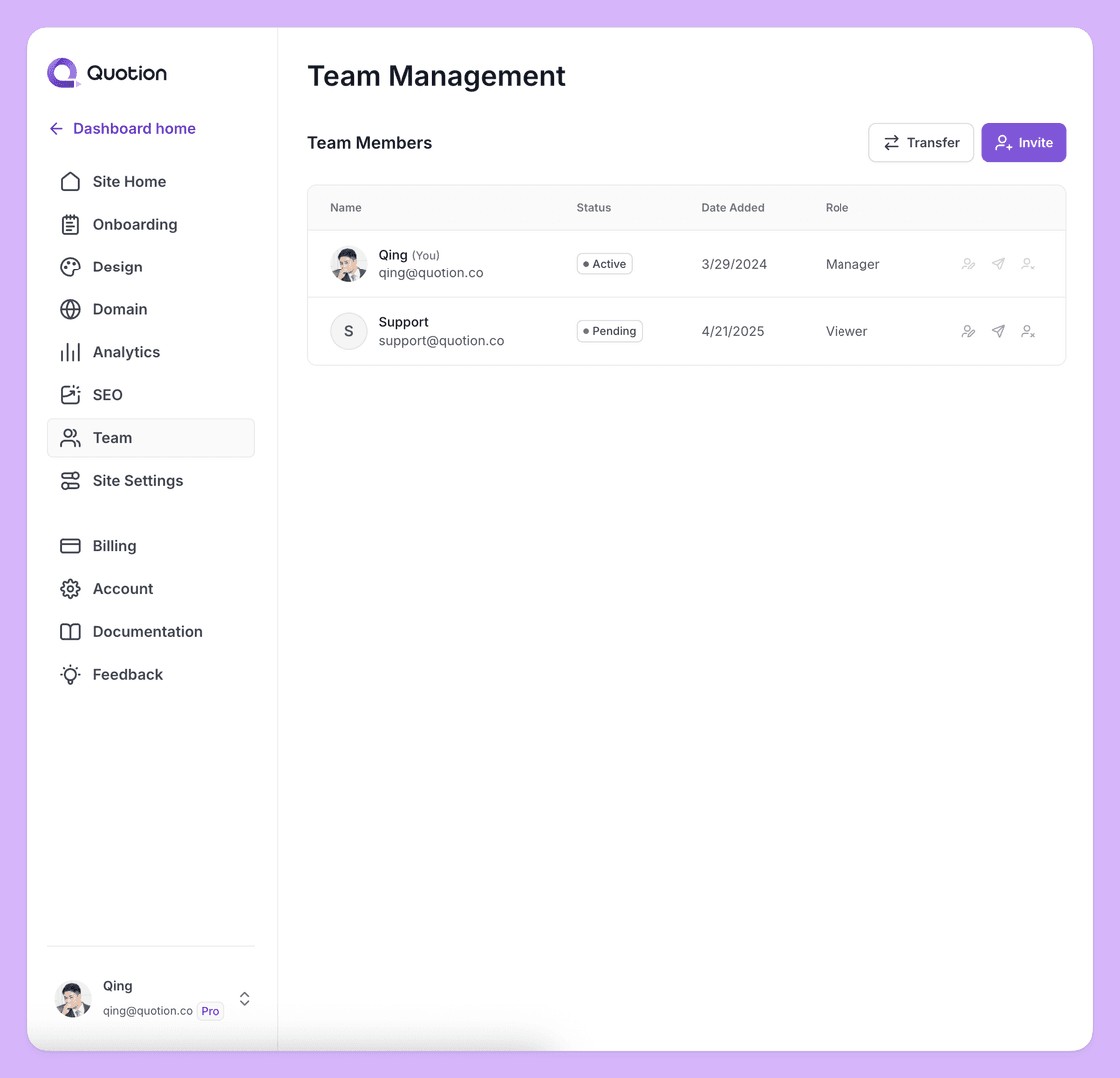Click the Pro badge next to qing@quotion.co
1120x1078 pixels.
click(210, 1011)
